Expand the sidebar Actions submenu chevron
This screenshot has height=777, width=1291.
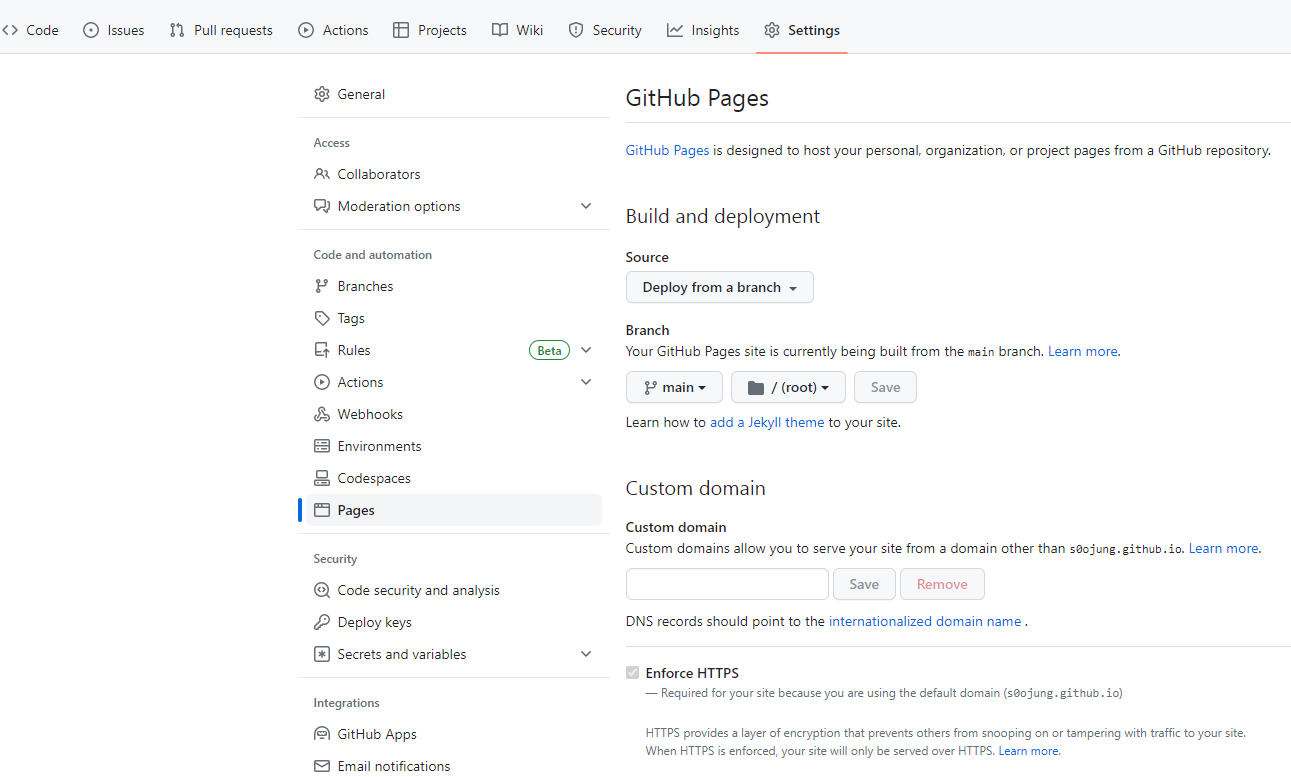586,382
